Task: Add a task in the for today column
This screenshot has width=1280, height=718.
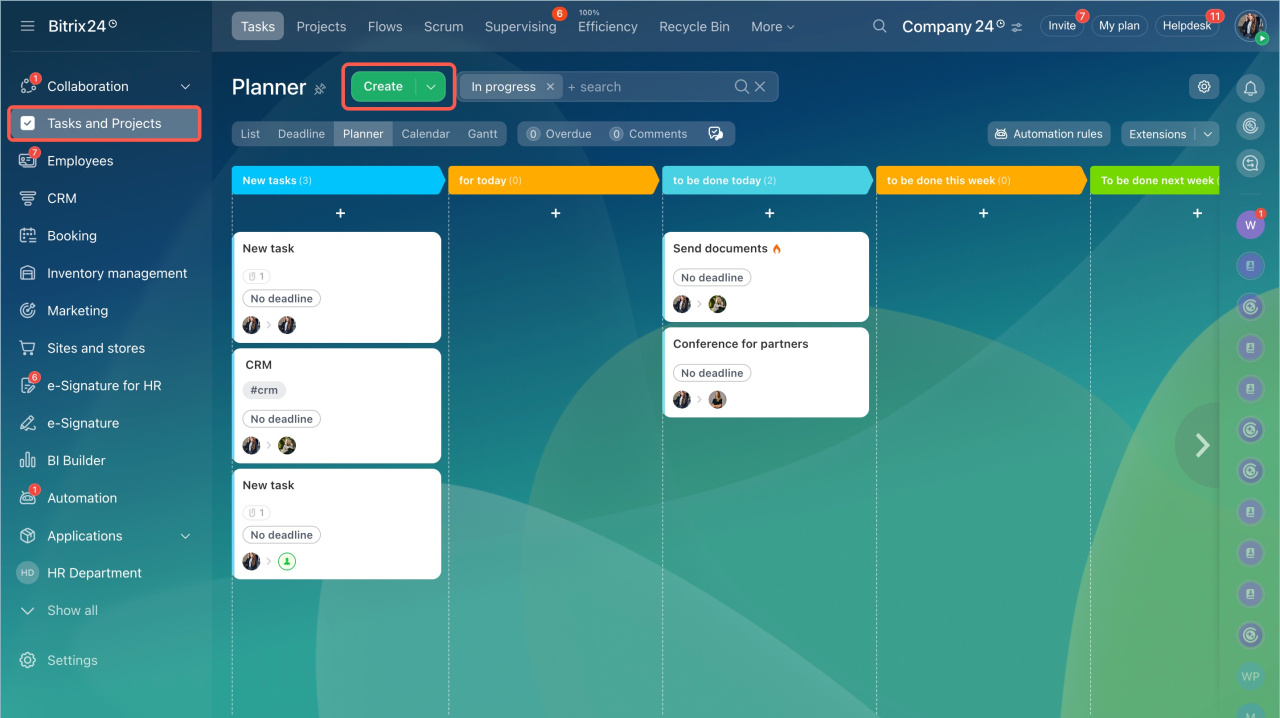Action: 556,213
